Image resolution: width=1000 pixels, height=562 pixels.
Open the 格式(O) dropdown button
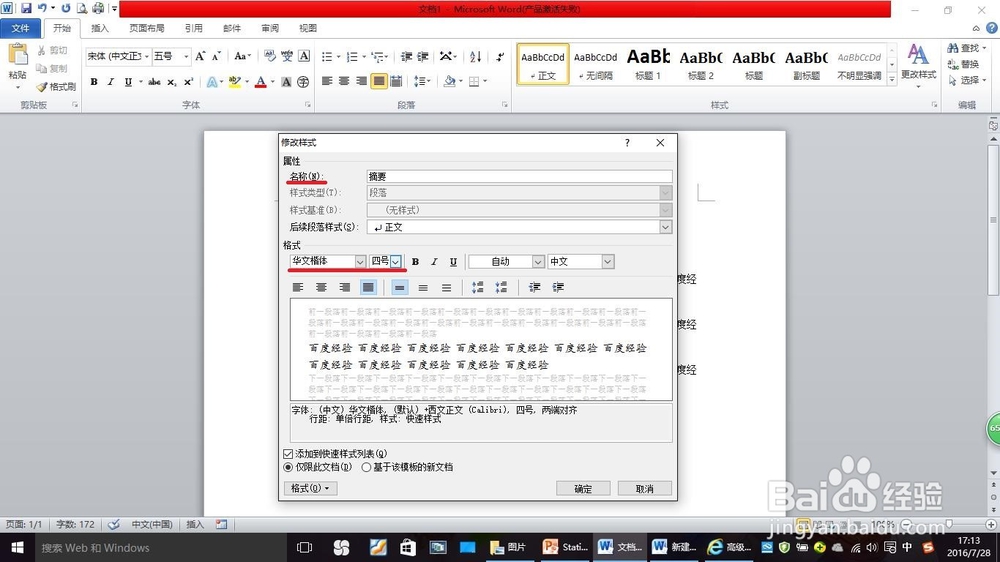coord(310,489)
